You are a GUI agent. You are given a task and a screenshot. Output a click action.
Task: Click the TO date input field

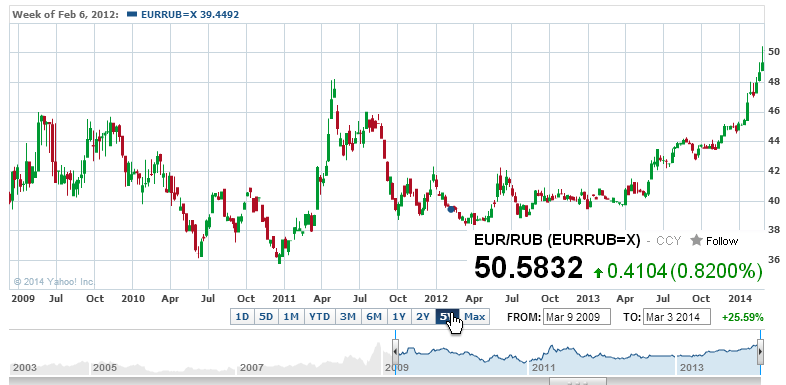677,317
